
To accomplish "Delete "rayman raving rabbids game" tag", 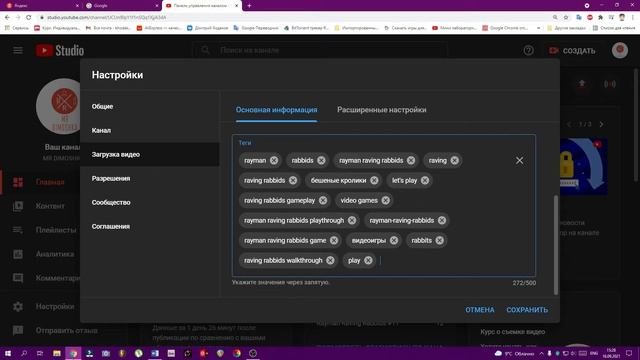I will 334,240.
